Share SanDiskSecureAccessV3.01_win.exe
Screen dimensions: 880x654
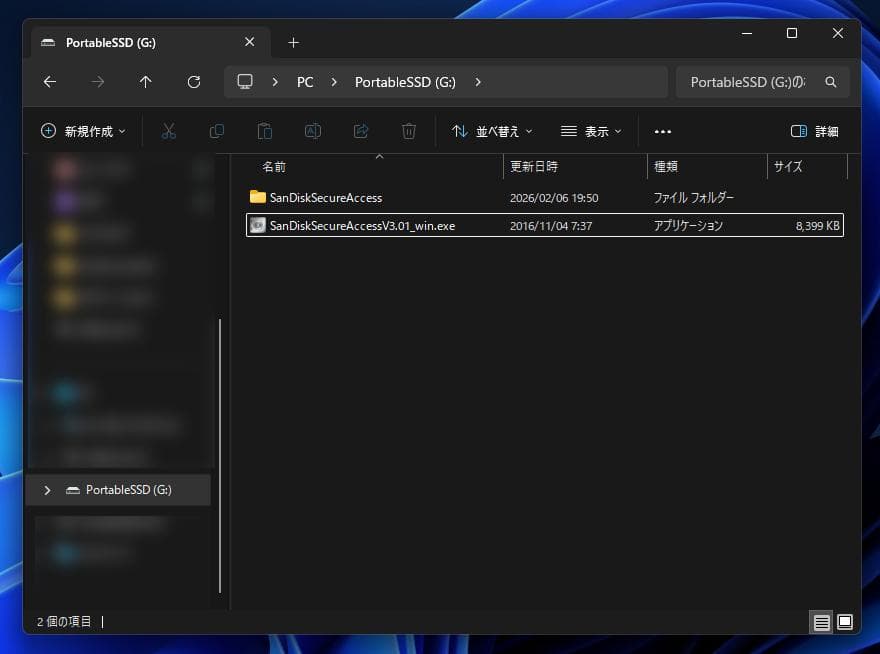coord(361,131)
